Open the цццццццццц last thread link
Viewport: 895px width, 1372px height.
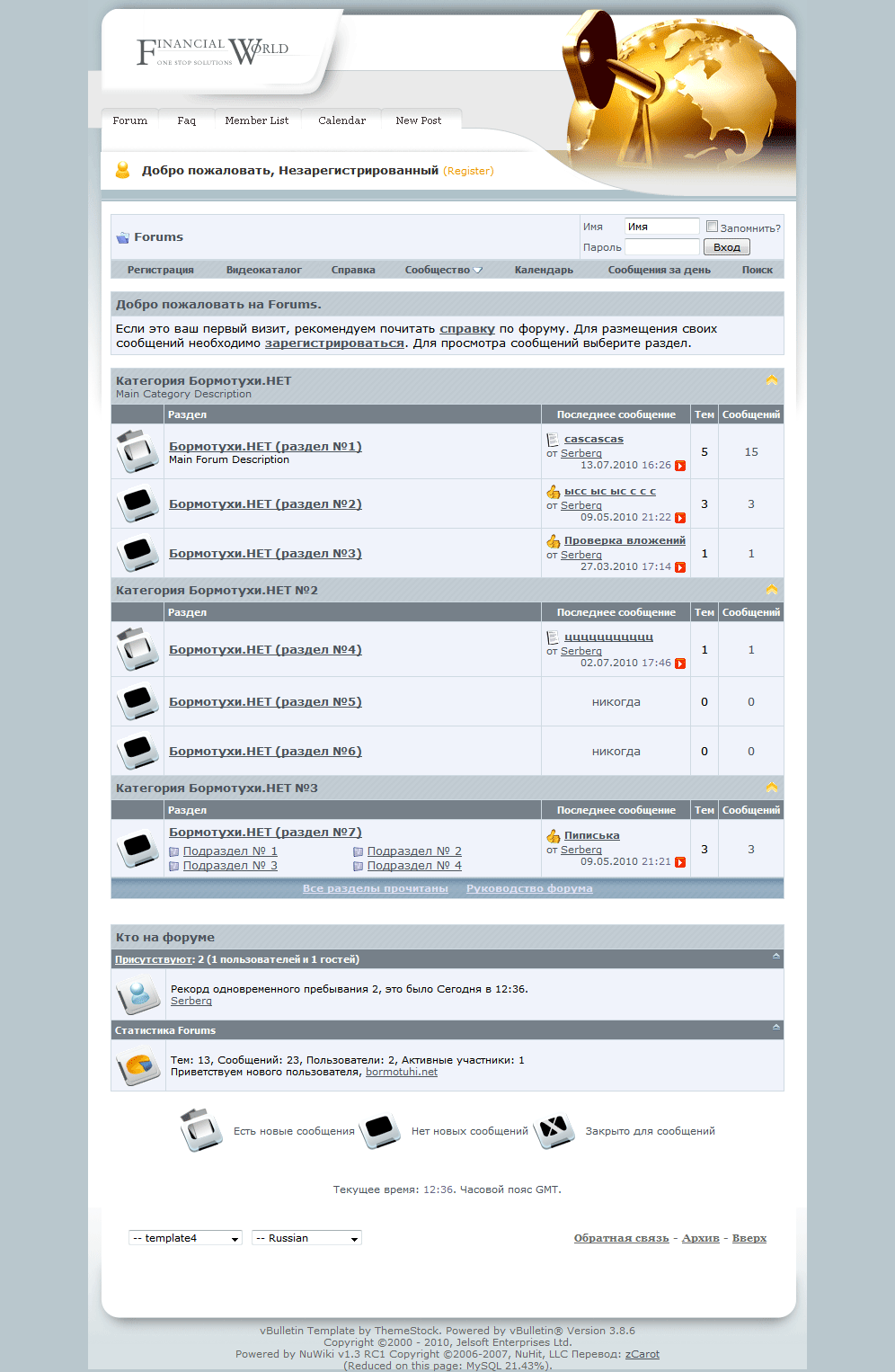coord(608,637)
